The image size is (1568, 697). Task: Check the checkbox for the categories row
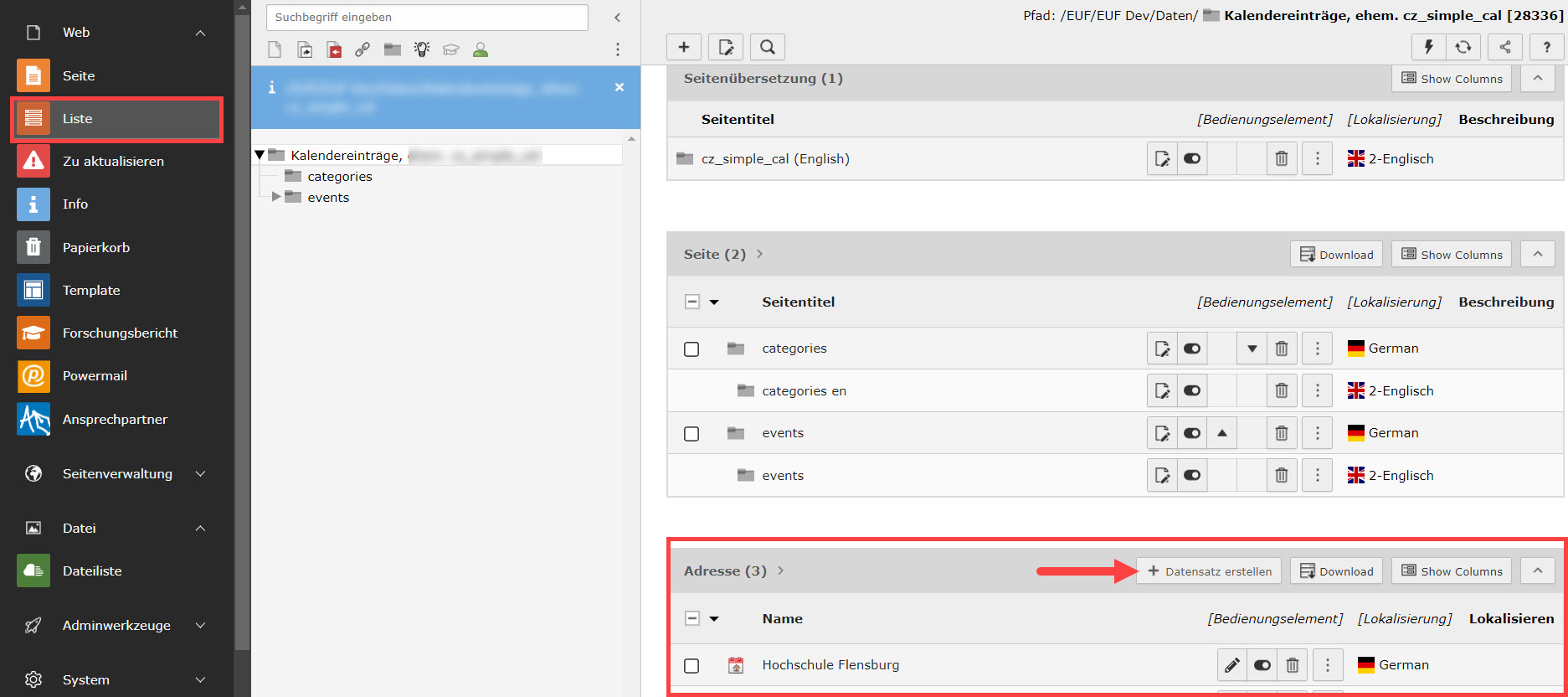coord(691,349)
